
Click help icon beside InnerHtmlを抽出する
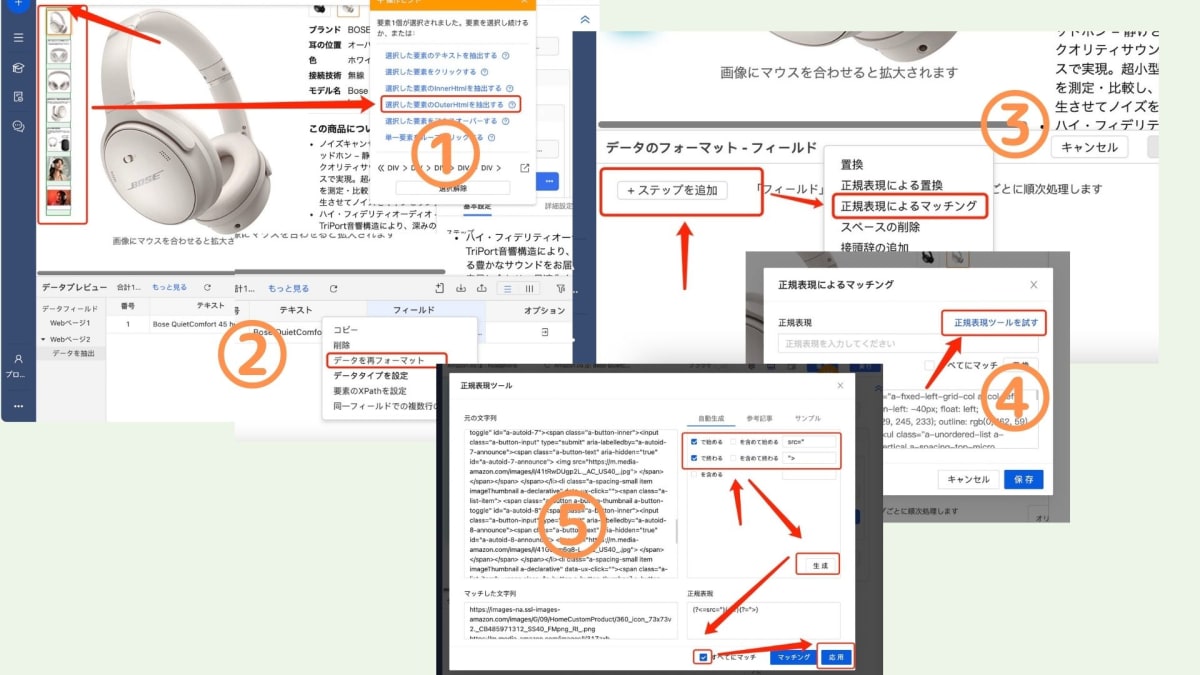pyautogui.click(x=510, y=88)
